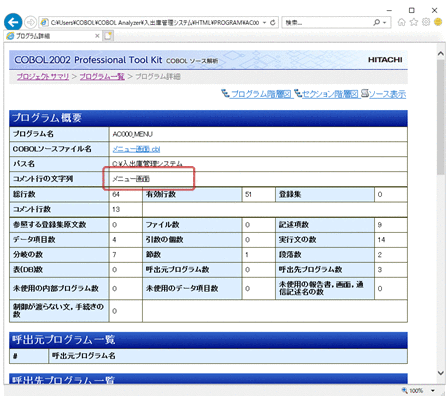Click the 呼出元プログラム一覧 section header
Image resolution: width=448 pixels, height=399 pixels.
[208, 340]
